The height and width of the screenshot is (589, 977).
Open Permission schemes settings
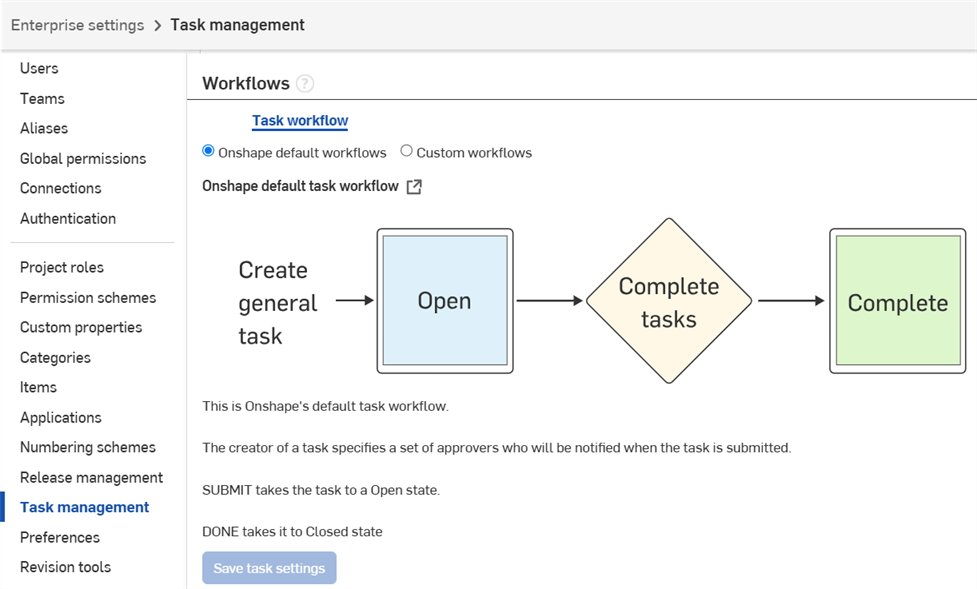coord(88,297)
